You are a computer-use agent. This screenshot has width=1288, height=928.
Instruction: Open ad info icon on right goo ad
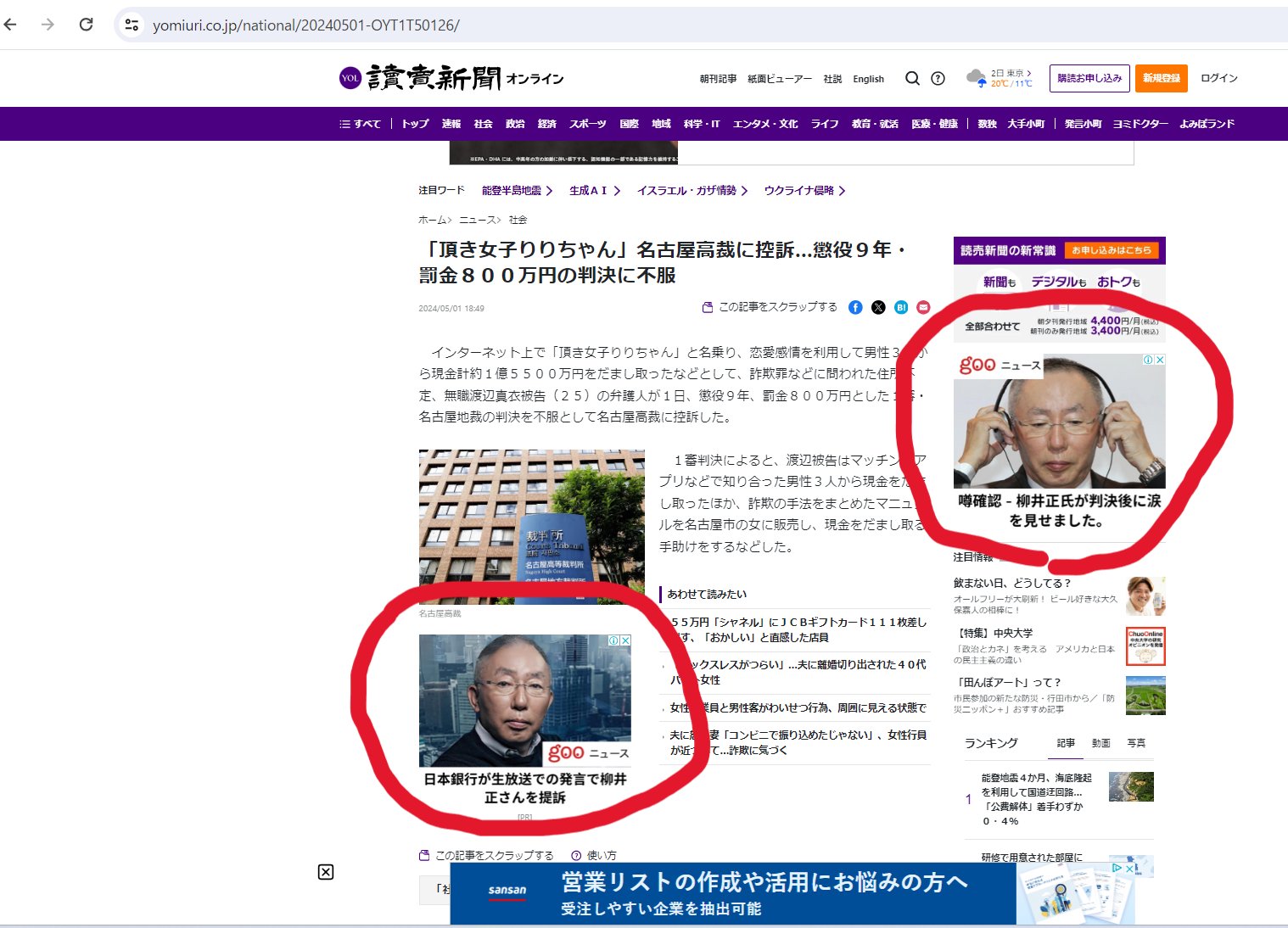1148,360
